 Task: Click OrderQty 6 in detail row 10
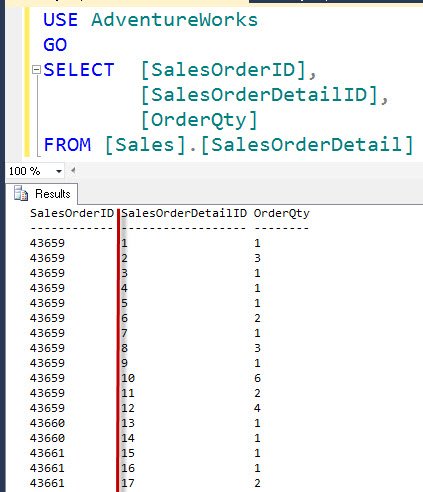257,378
